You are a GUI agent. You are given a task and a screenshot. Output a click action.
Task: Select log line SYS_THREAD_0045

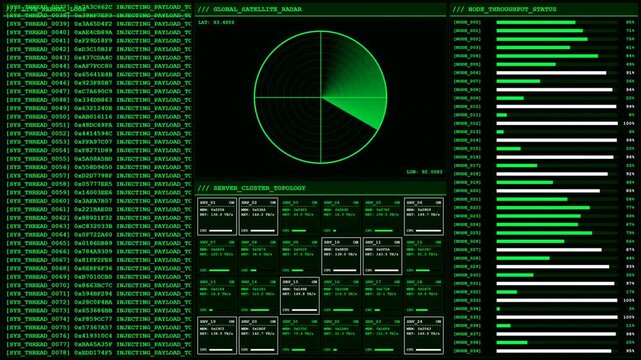[x=99, y=75]
